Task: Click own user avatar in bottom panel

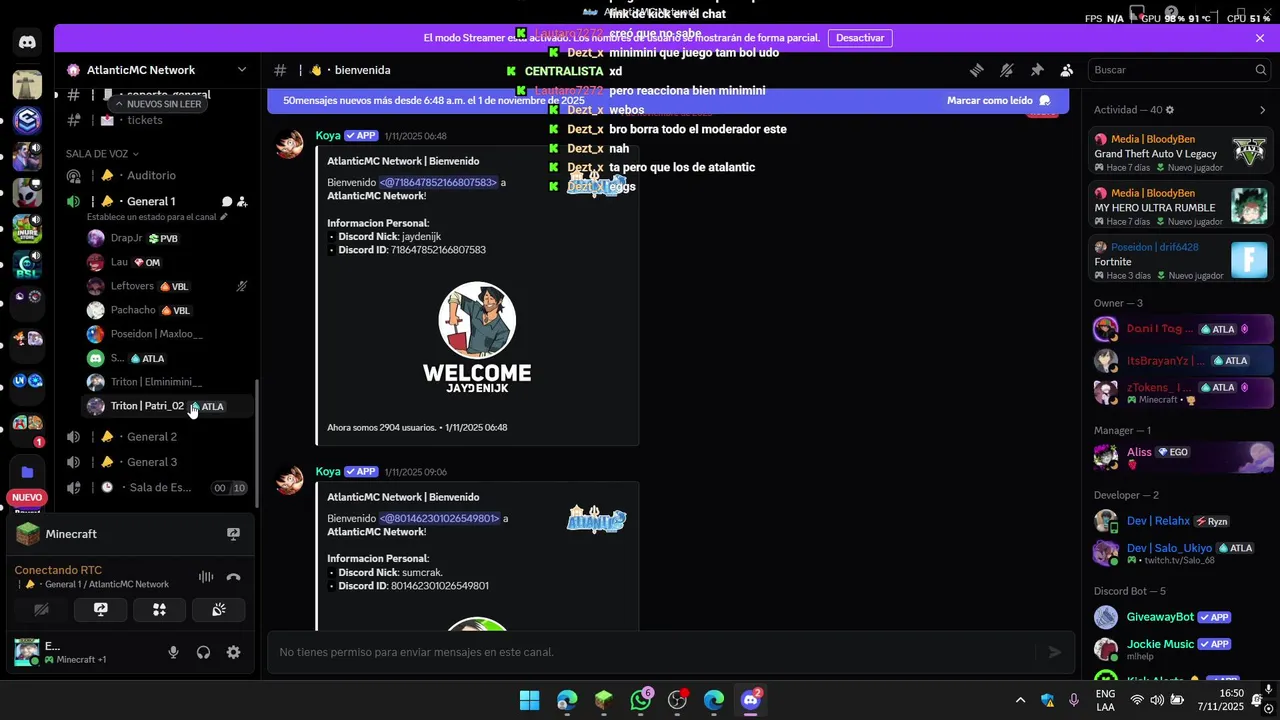Action: (x=27, y=652)
